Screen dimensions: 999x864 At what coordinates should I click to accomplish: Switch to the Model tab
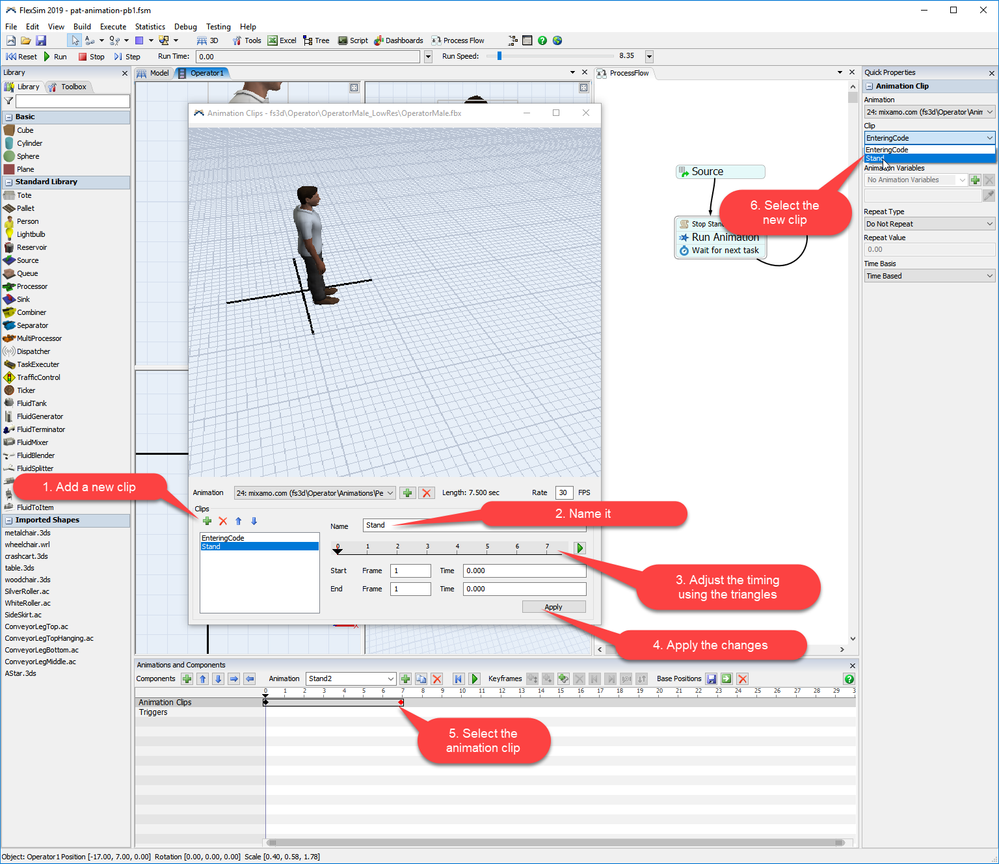(x=154, y=73)
